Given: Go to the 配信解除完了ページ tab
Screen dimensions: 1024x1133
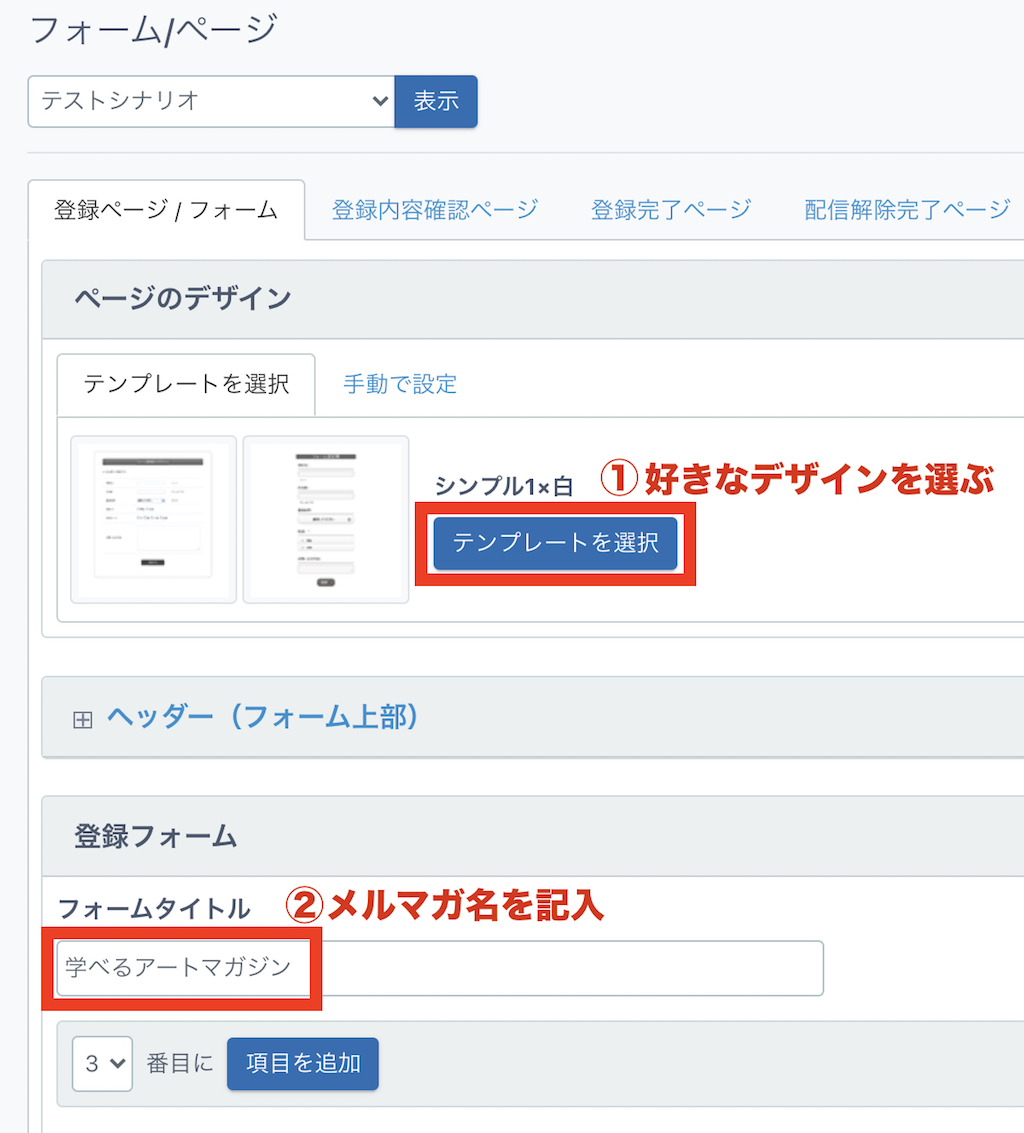Looking at the screenshot, I should click(x=907, y=210).
